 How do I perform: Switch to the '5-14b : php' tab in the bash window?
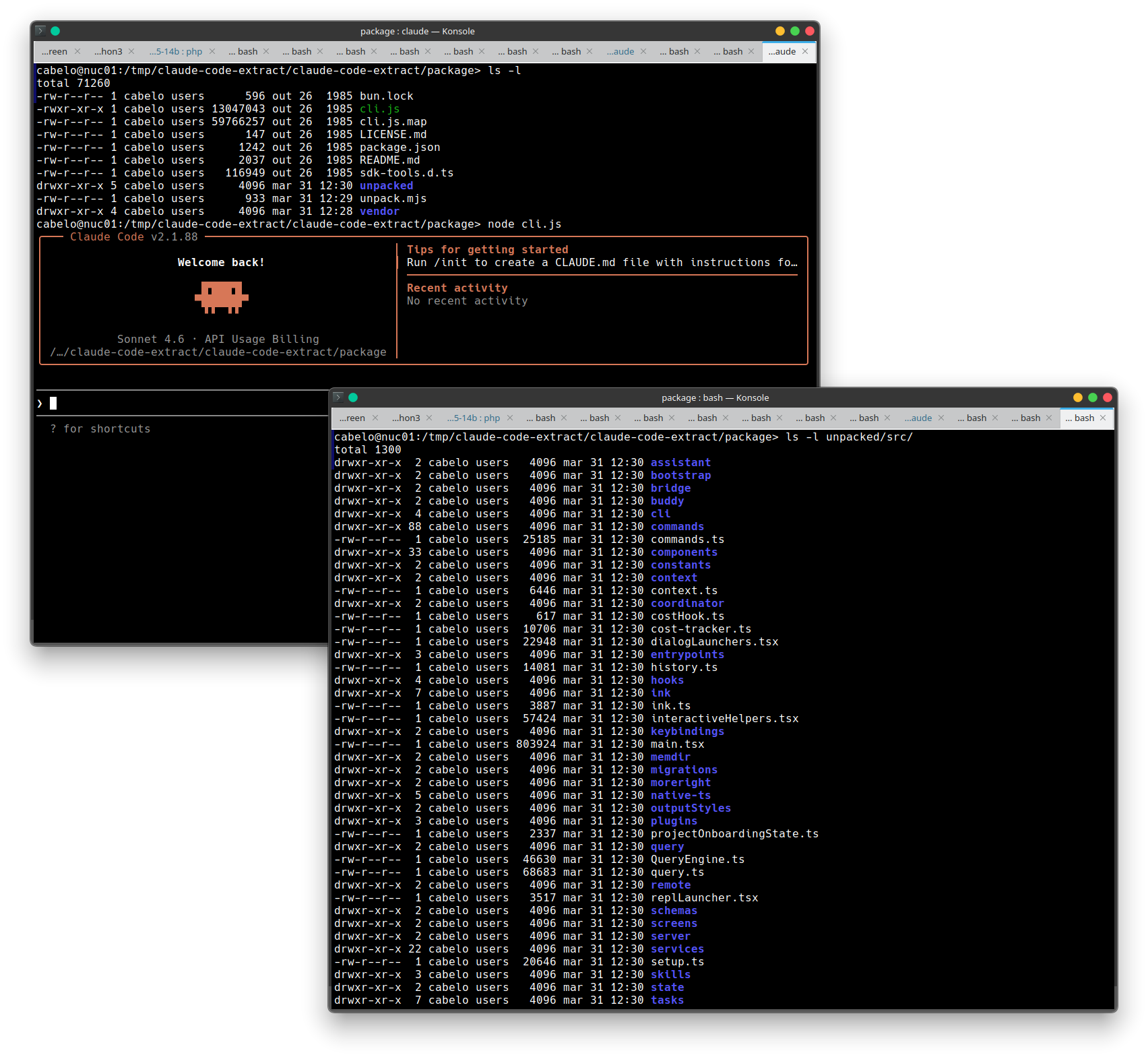[x=474, y=418]
